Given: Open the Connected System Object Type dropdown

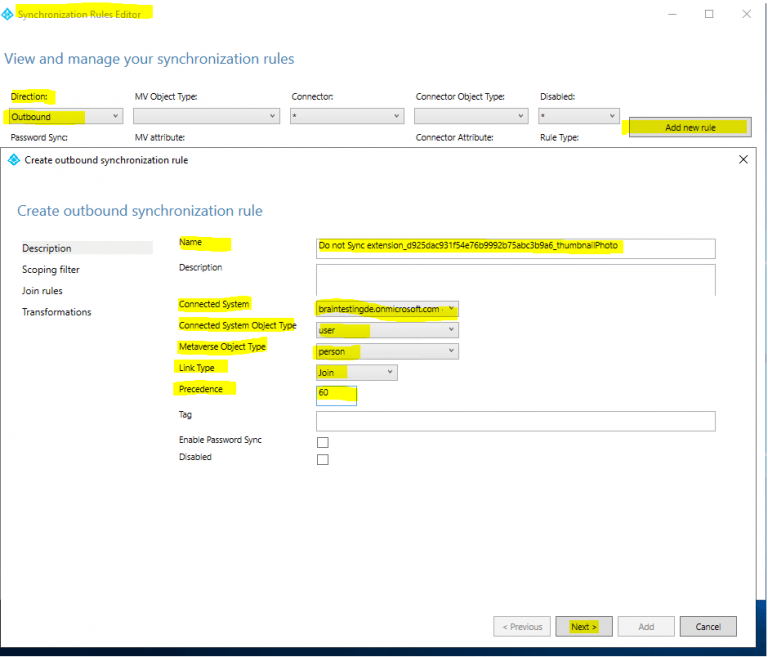Looking at the screenshot, I should [x=387, y=330].
